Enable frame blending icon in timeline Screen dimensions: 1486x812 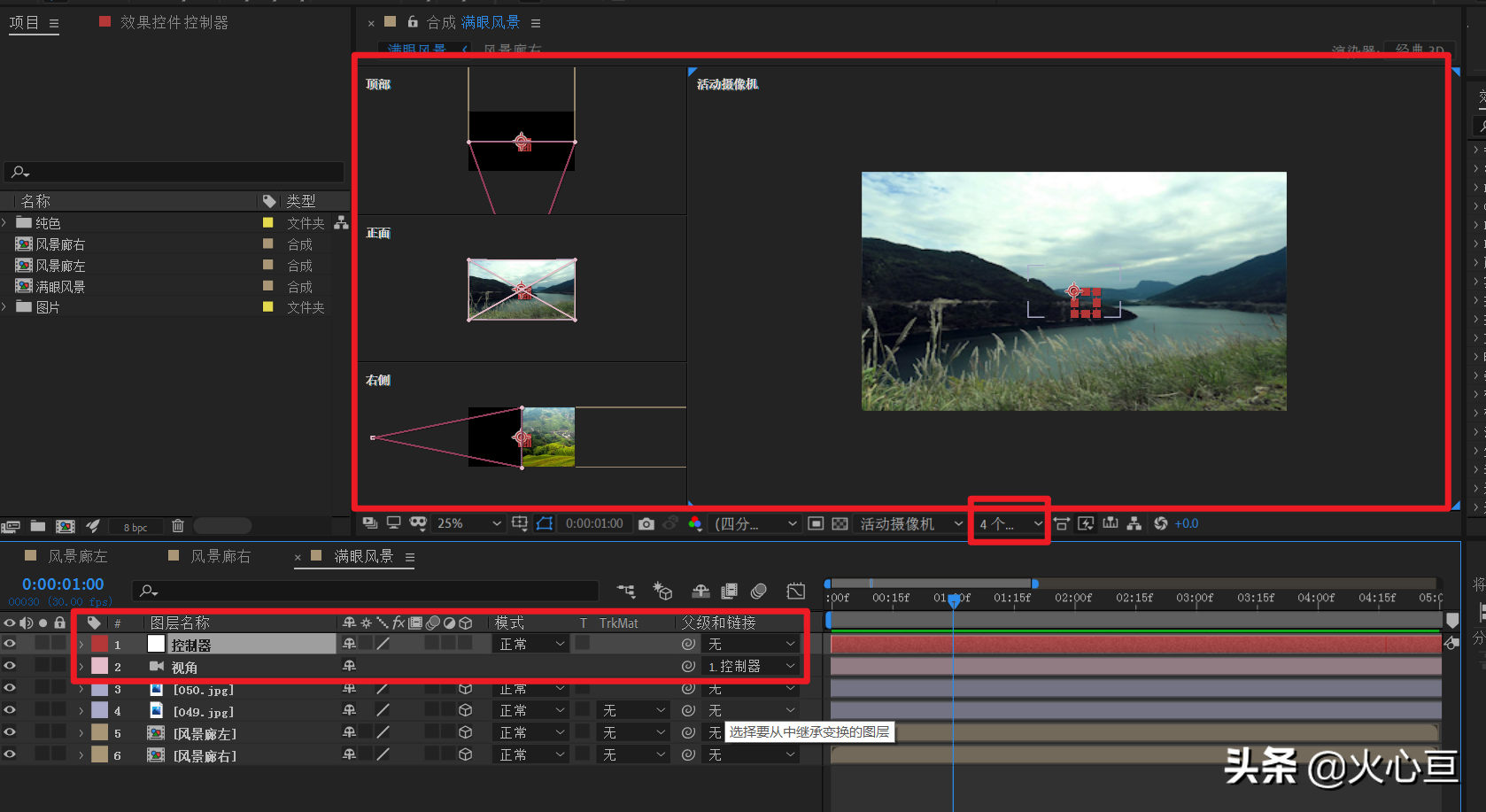(x=730, y=591)
